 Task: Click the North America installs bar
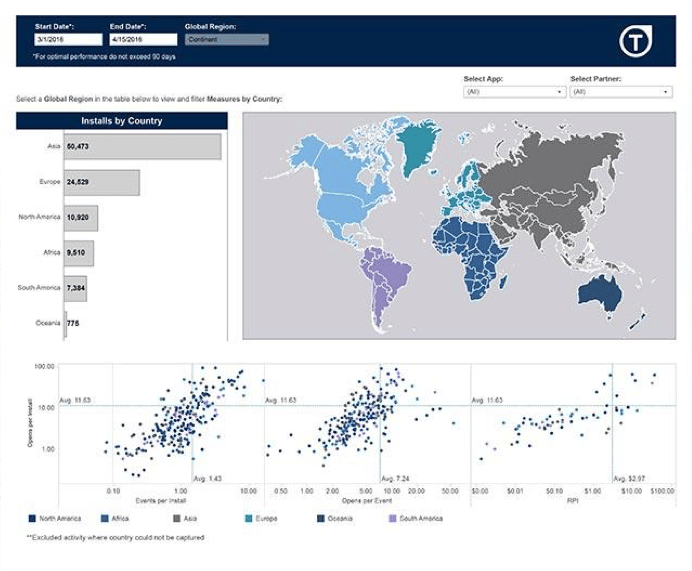(x=81, y=218)
